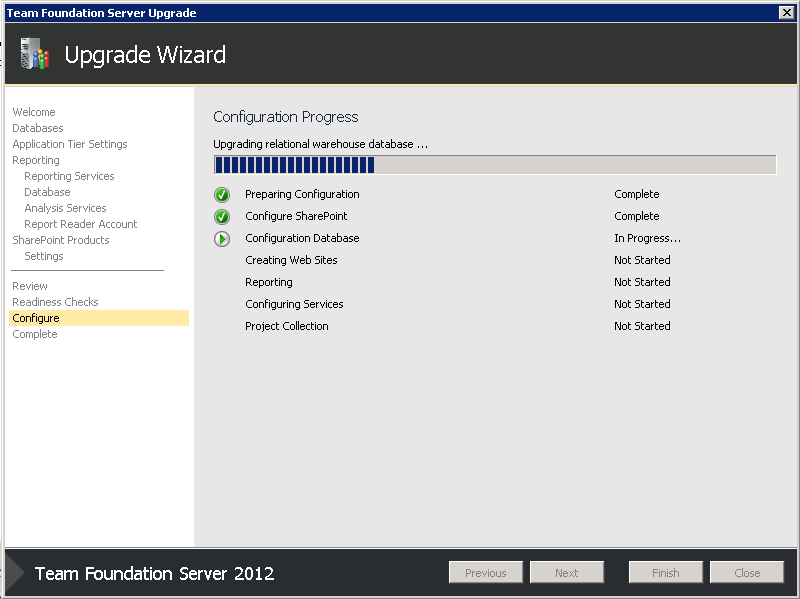Click the Previous button
The image size is (800, 599).
coord(486,572)
